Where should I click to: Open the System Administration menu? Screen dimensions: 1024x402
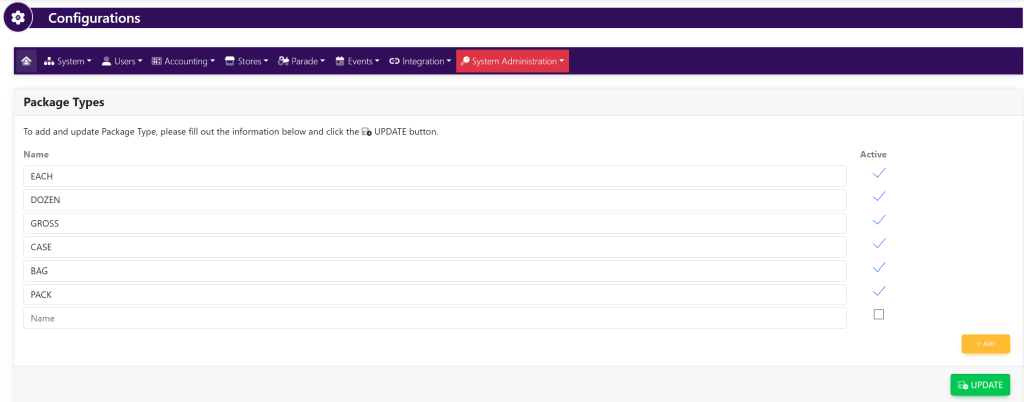tap(512, 61)
